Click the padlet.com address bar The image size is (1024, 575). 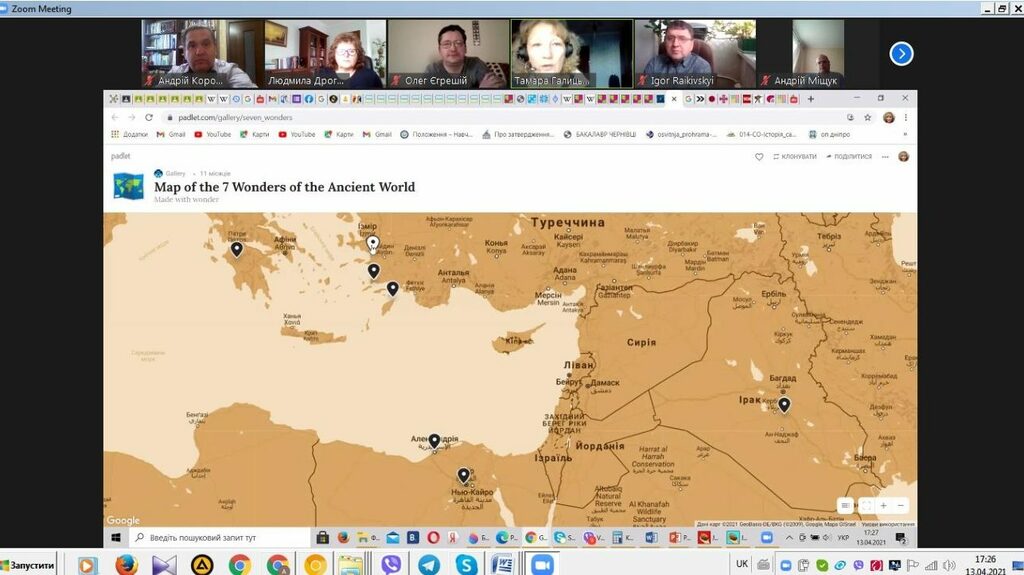400,117
